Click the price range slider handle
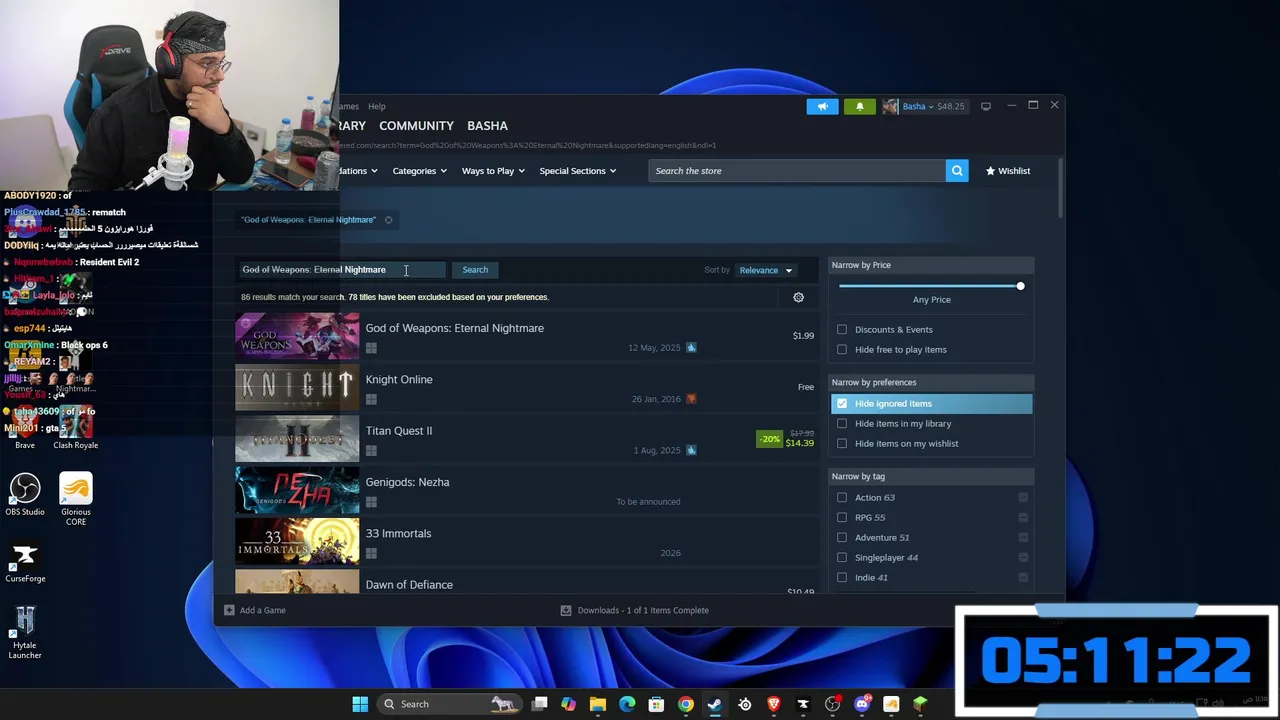This screenshot has width=1280, height=720. [1020, 286]
